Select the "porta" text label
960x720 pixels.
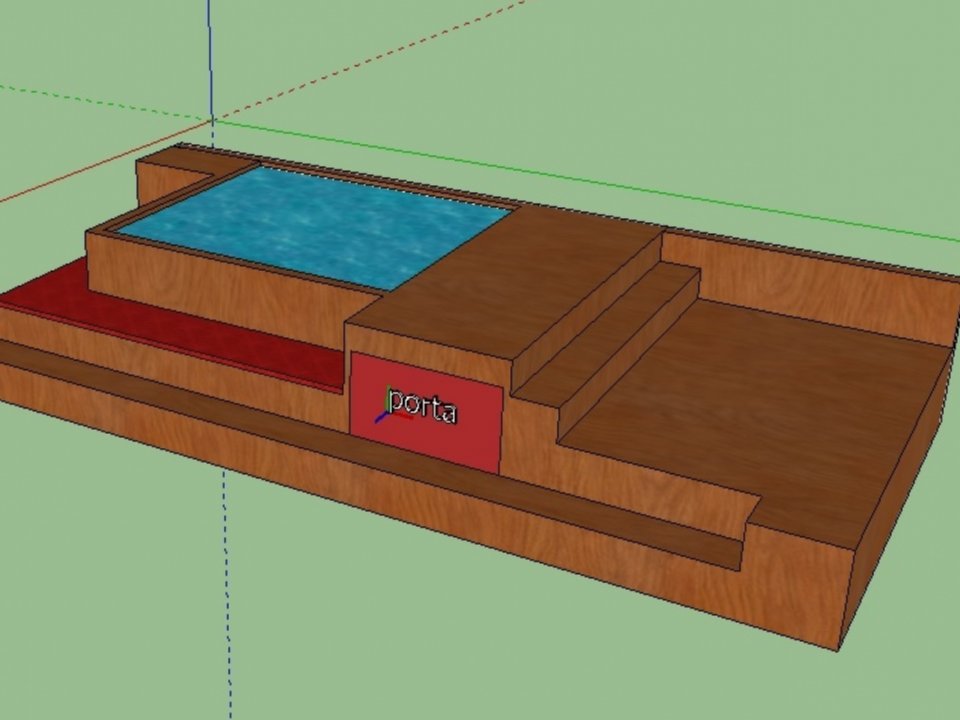423,406
